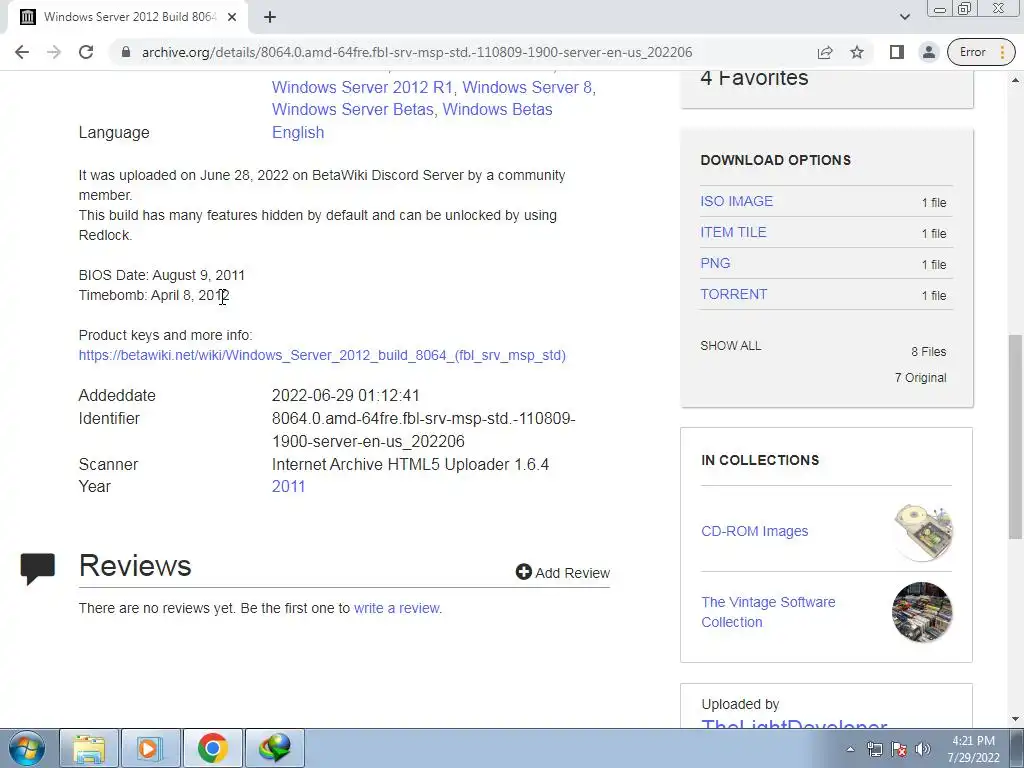Screen dimensions: 1024x768
Task: Open Windows Explorer from taskbar
Action: click(89, 748)
